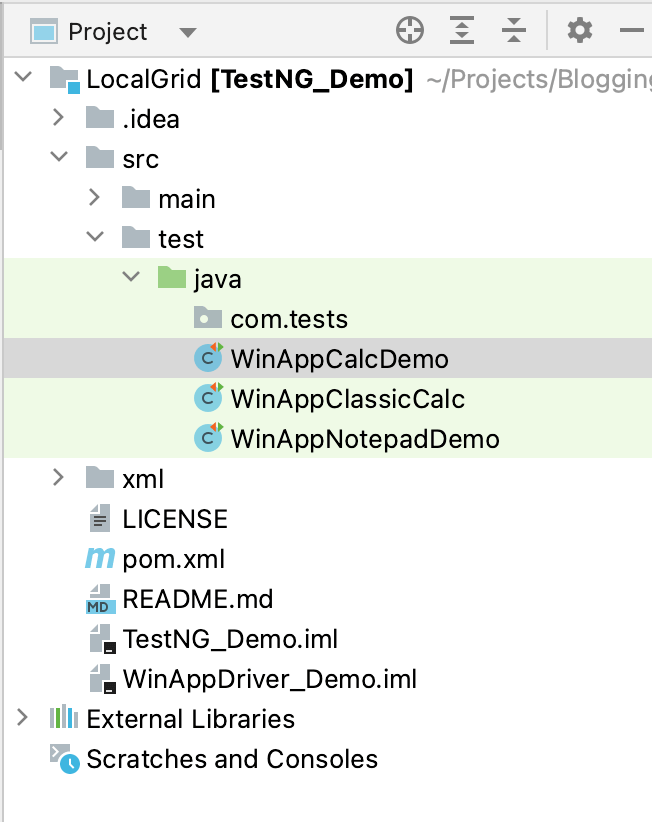Select the WinAppClassicCalc class
Image resolution: width=652 pixels, height=822 pixels.
click(x=348, y=399)
